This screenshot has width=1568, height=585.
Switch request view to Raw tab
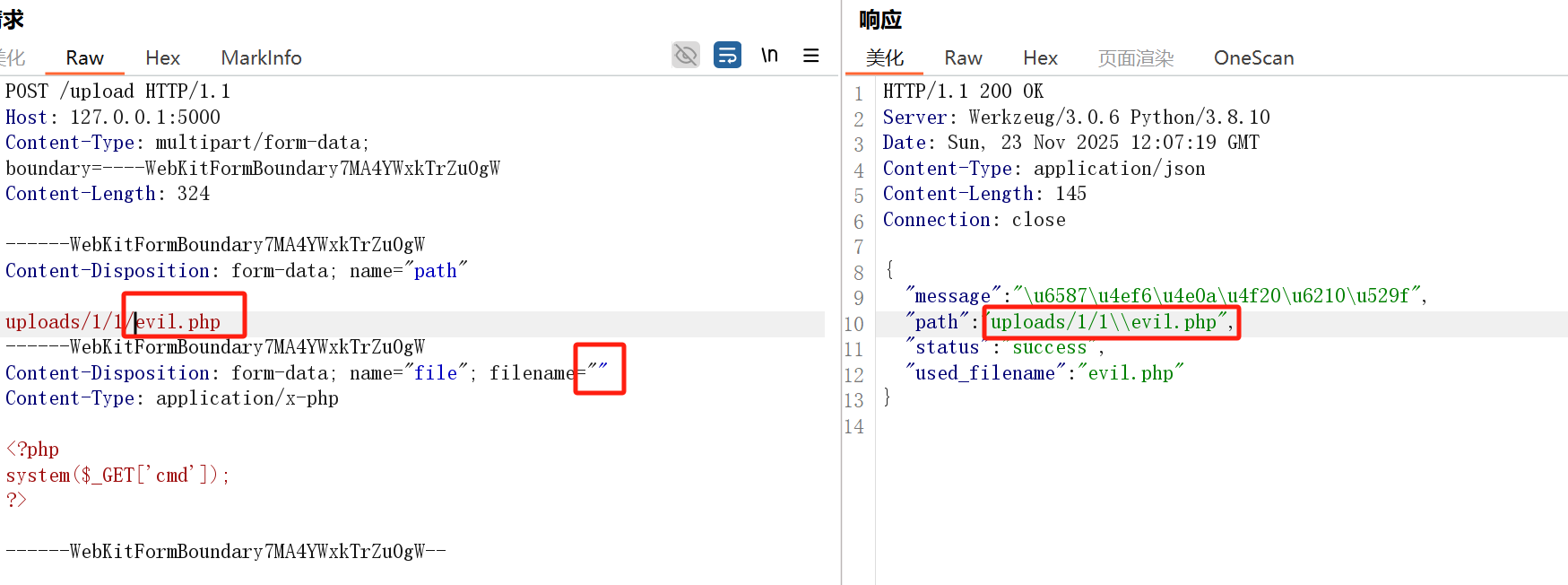85,58
